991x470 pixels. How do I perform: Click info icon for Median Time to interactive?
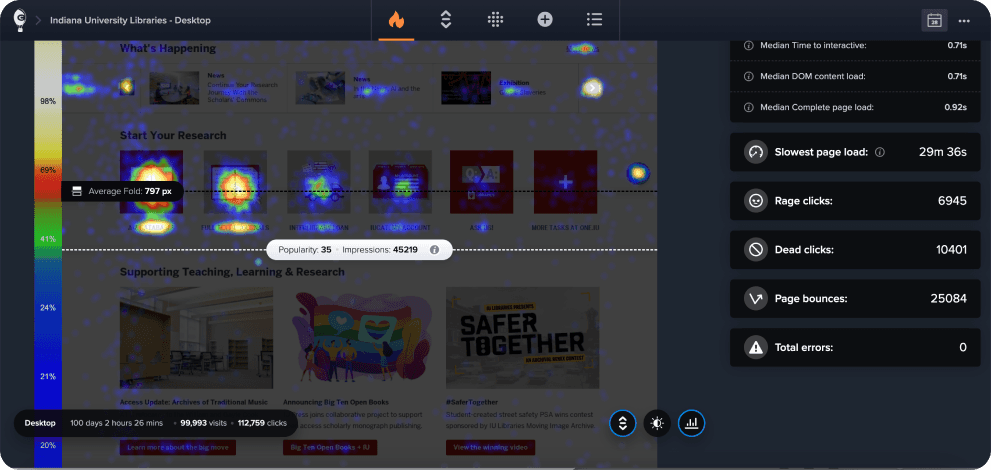pyautogui.click(x=748, y=45)
